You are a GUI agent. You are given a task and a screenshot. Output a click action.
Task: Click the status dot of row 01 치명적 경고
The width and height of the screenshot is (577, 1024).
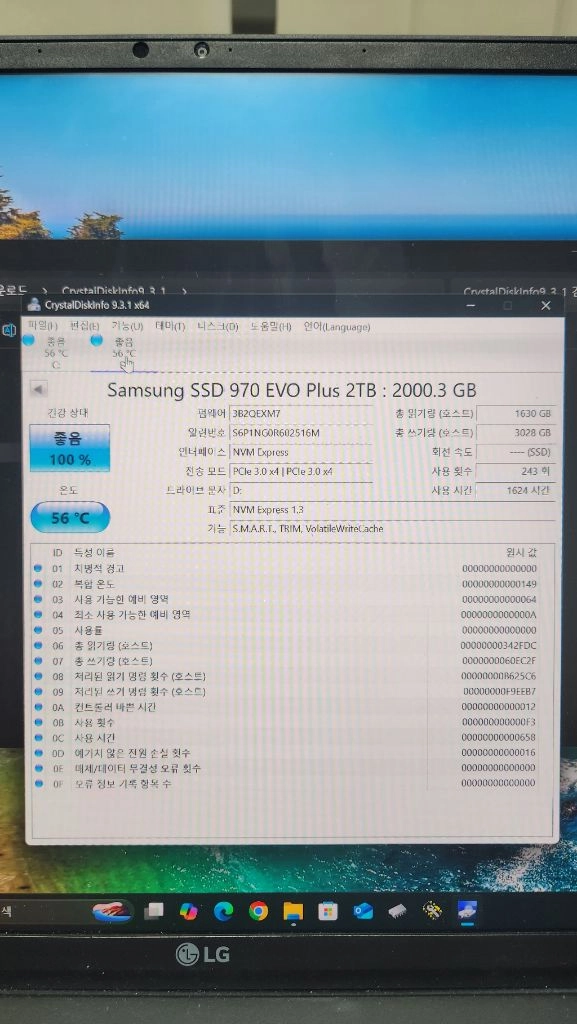(38, 568)
